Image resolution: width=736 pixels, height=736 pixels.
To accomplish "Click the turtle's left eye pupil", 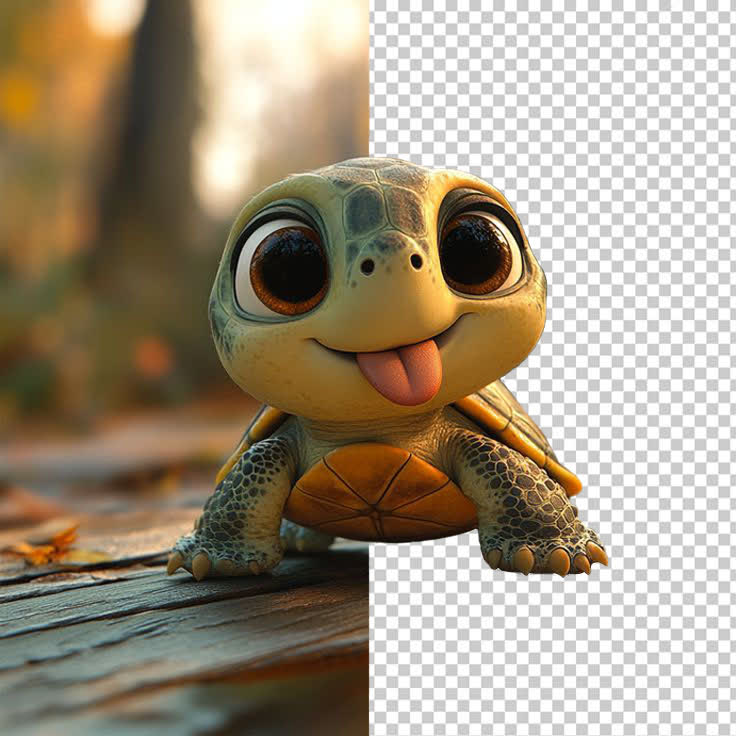I will pyautogui.click(x=289, y=267).
